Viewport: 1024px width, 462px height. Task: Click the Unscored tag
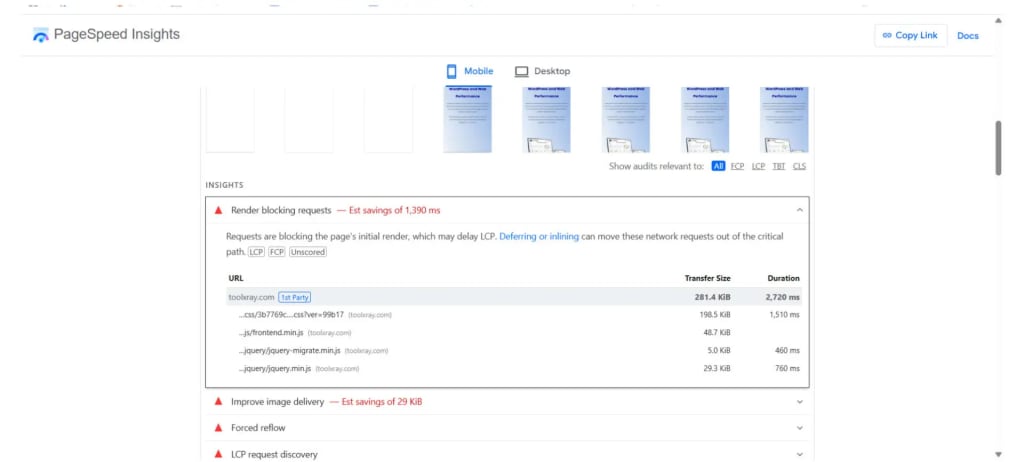point(308,252)
